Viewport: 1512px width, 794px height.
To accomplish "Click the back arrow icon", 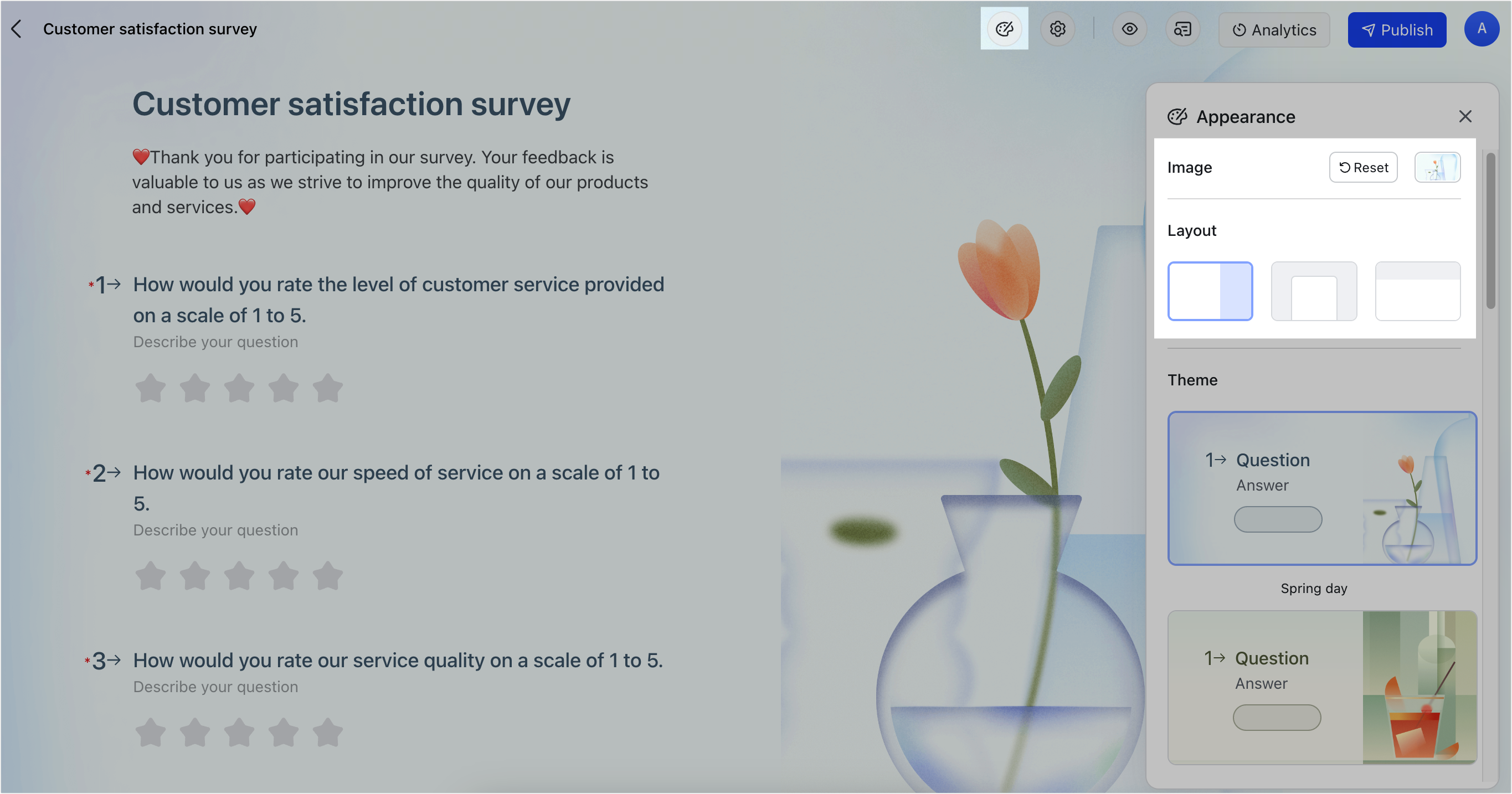I will click(x=17, y=29).
